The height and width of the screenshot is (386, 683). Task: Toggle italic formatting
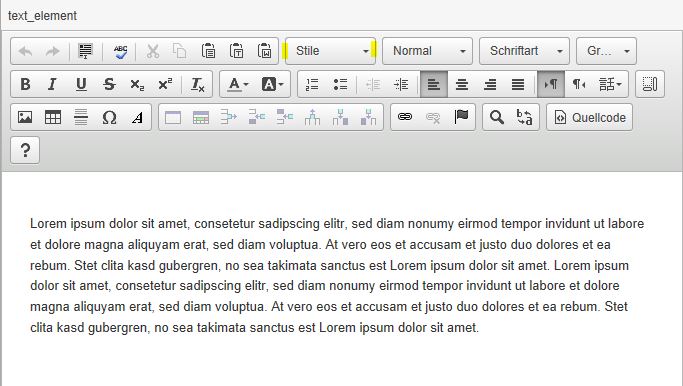[53, 84]
